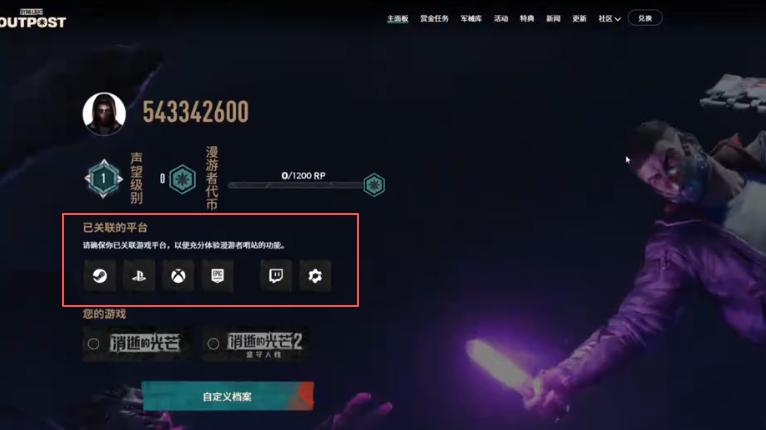Click the wanderer token hexagon icon
The height and width of the screenshot is (430, 766).
[182, 179]
